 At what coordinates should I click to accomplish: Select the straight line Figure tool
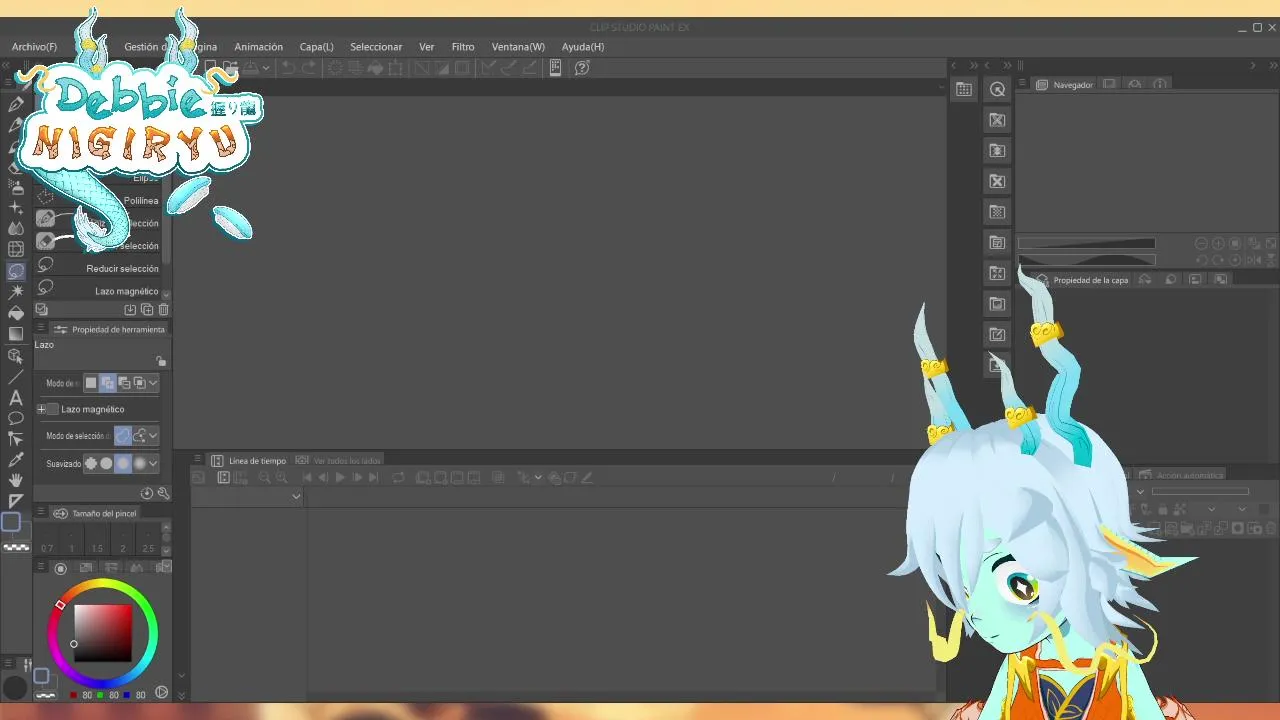tap(16, 376)
